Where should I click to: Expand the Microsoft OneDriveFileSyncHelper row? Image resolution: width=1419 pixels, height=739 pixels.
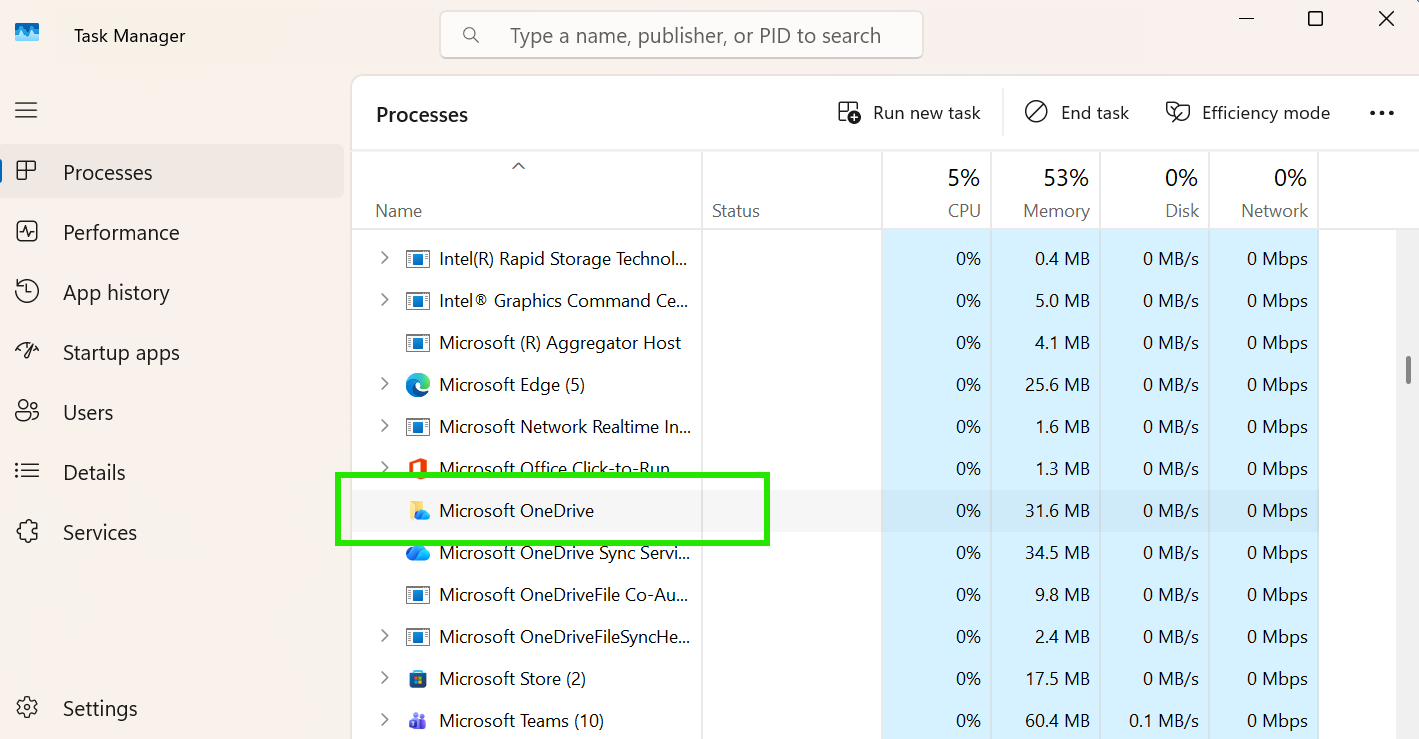tap(385, 637)
